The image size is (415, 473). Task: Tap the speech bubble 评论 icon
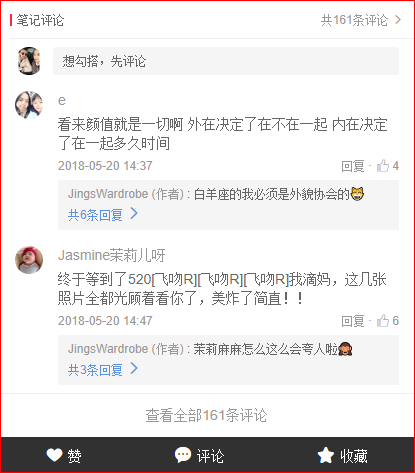(183, 455)
